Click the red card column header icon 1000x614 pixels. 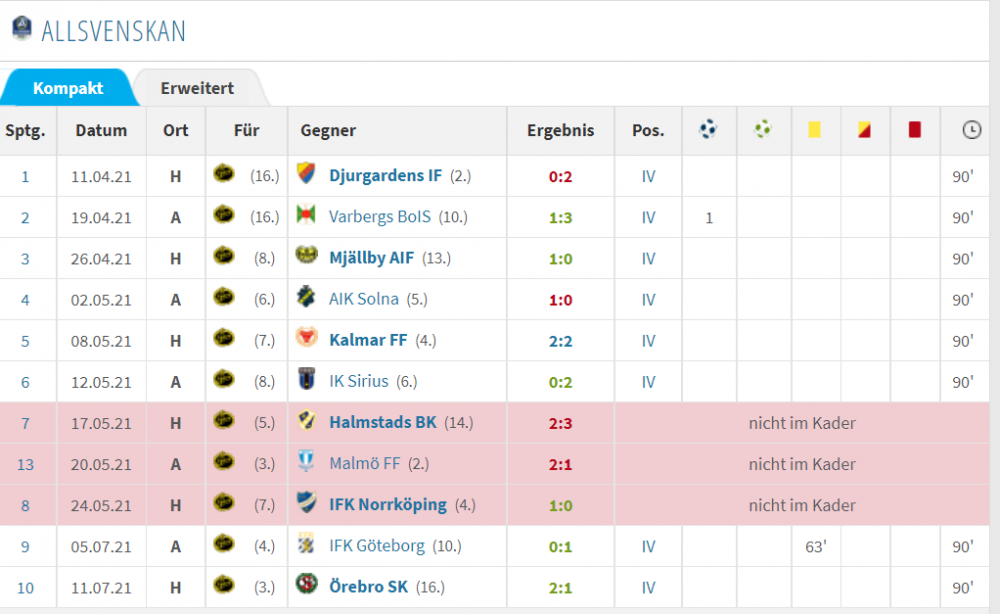pos(914,129)
